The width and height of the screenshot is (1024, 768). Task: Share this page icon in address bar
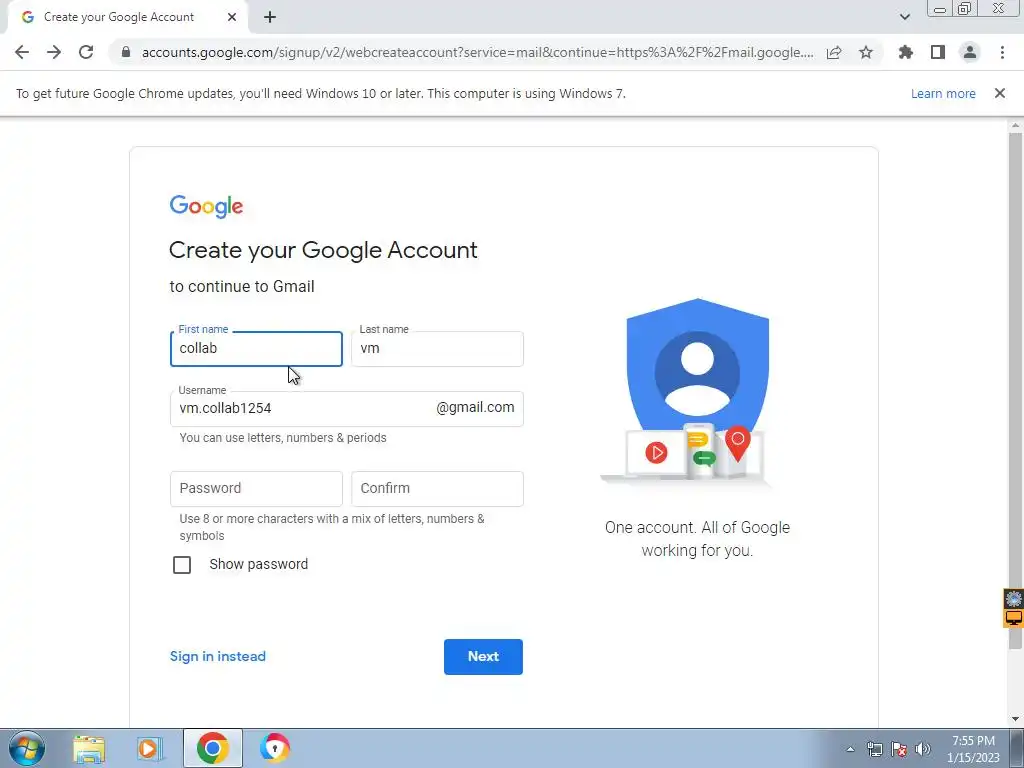pos(834,52)
